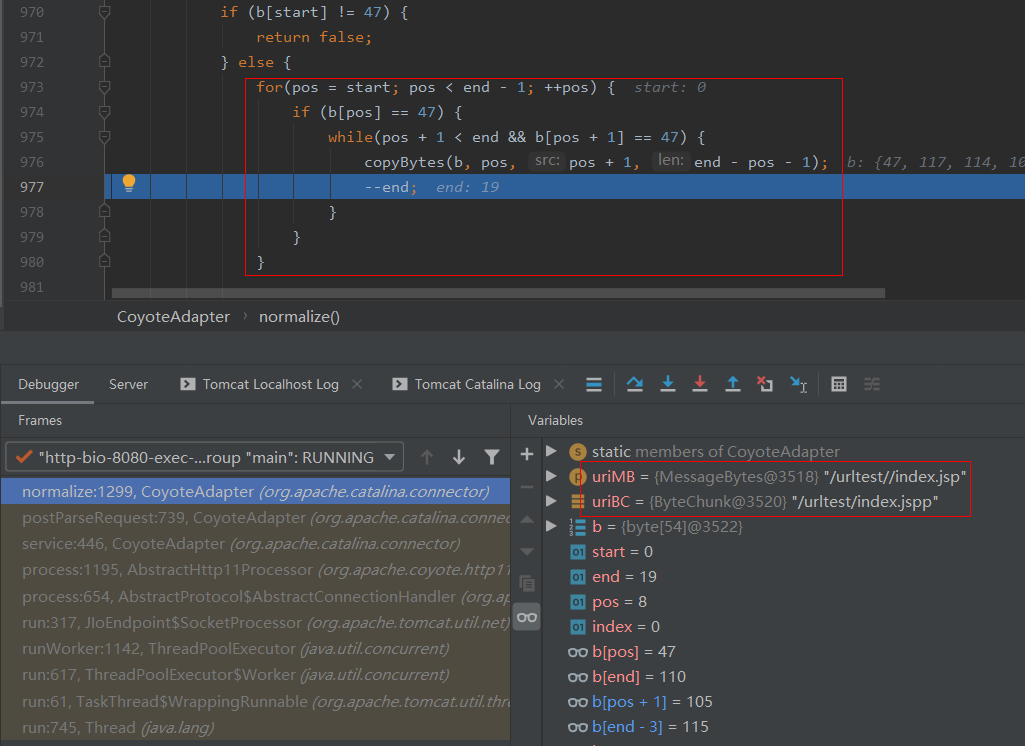Switch to the Server tab
The image size is (1025, 746).
tap(128, 384)
